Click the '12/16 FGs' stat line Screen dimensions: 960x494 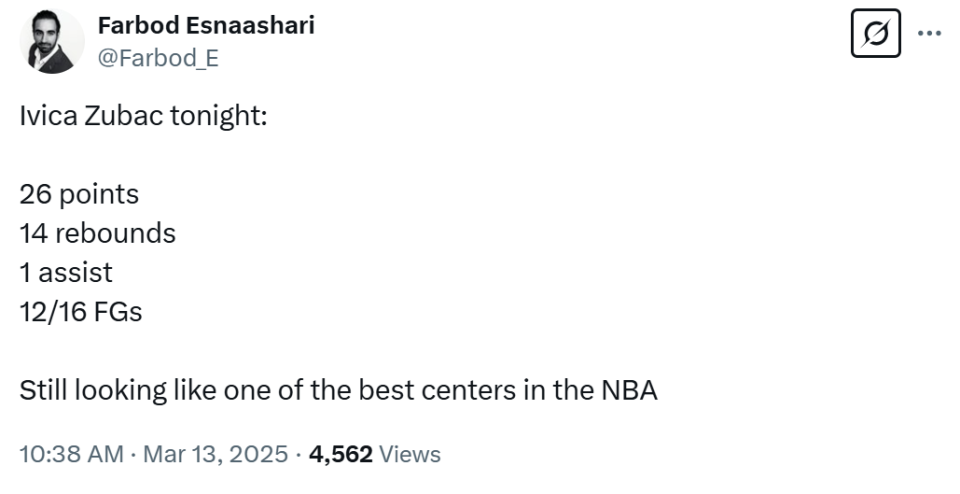click(80, 312)
